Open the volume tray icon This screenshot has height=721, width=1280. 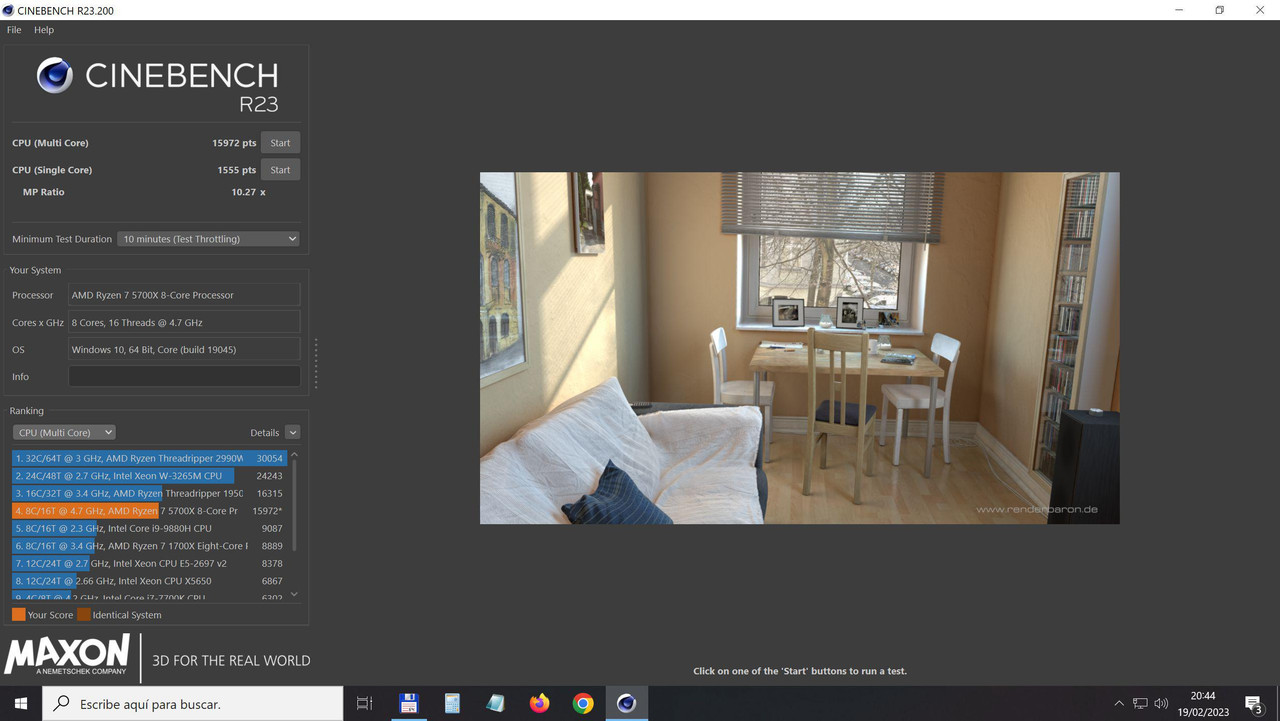1161,704
